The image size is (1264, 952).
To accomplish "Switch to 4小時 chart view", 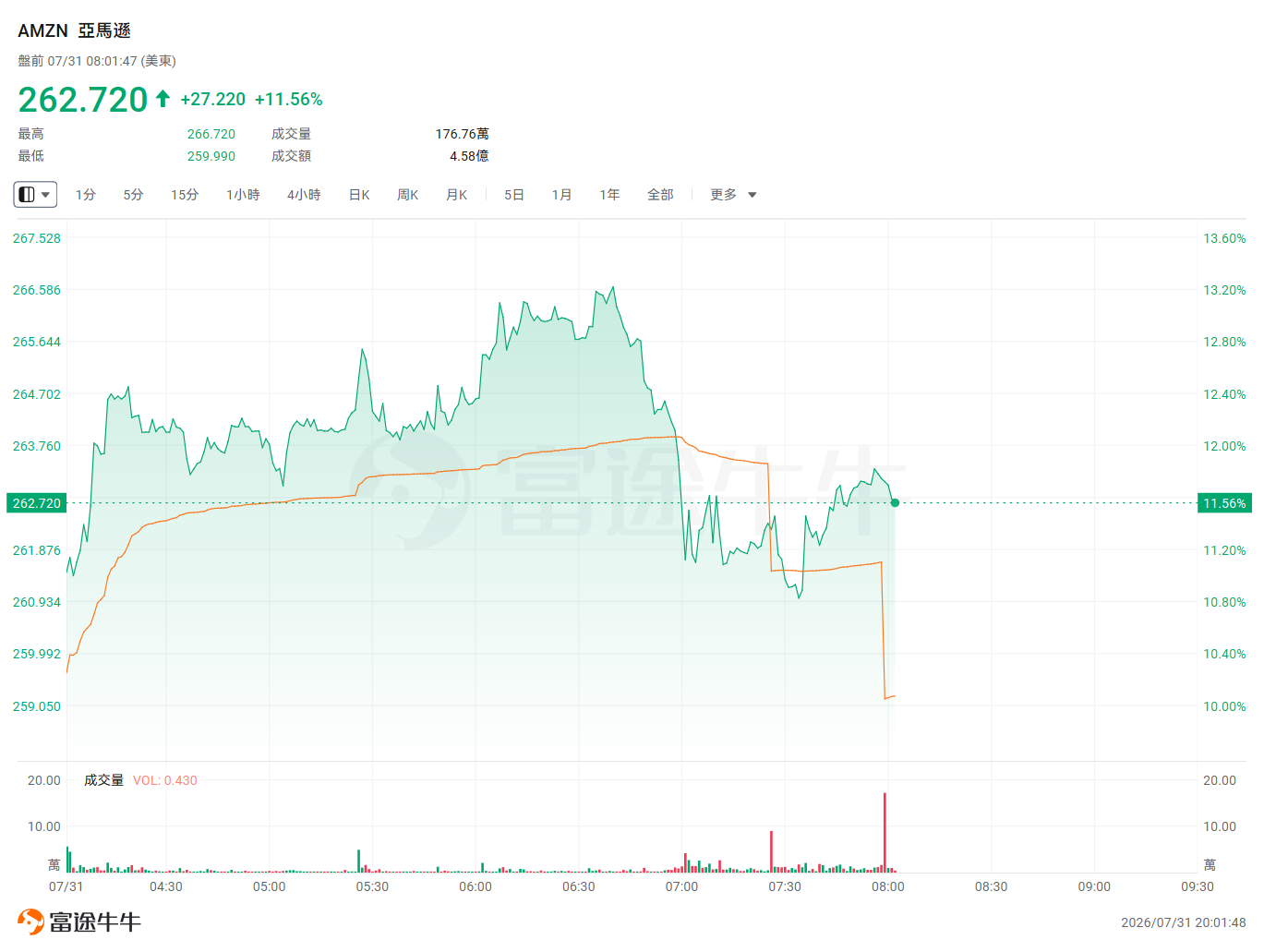I will click(304, 195).
